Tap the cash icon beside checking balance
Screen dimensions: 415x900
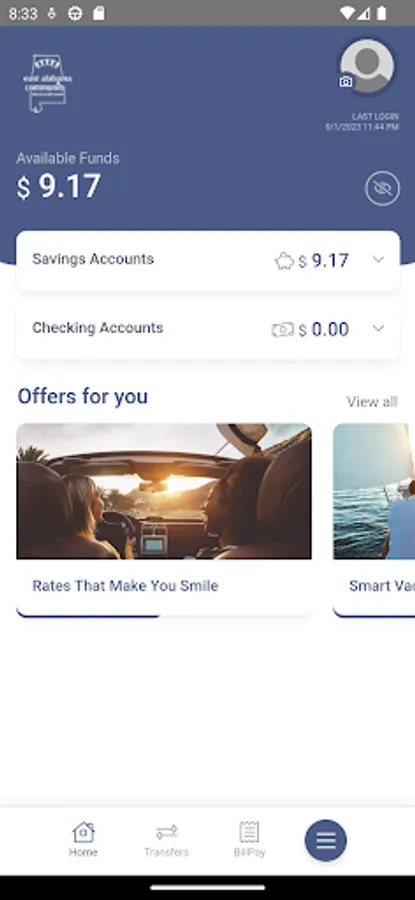(x=282, y=330)
